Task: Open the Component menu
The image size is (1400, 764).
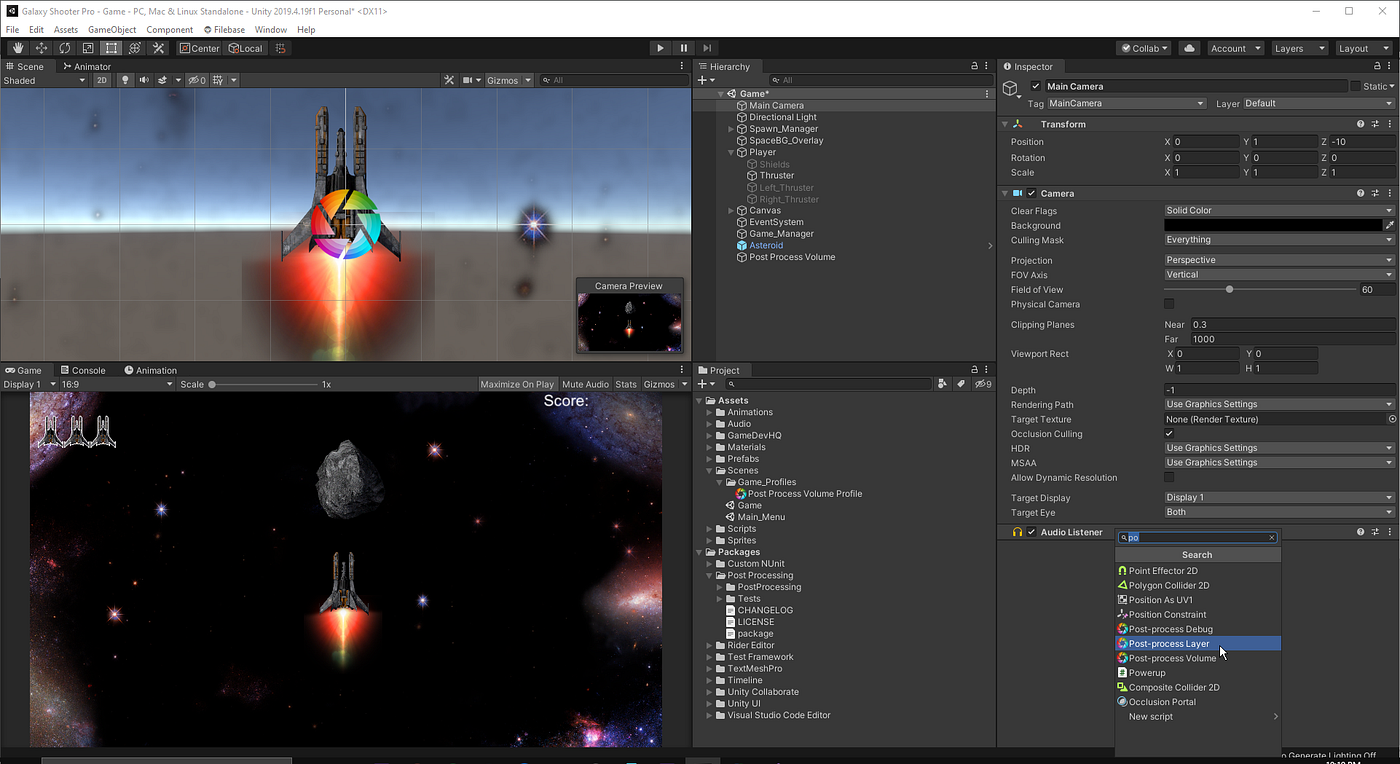Action: 169,30
